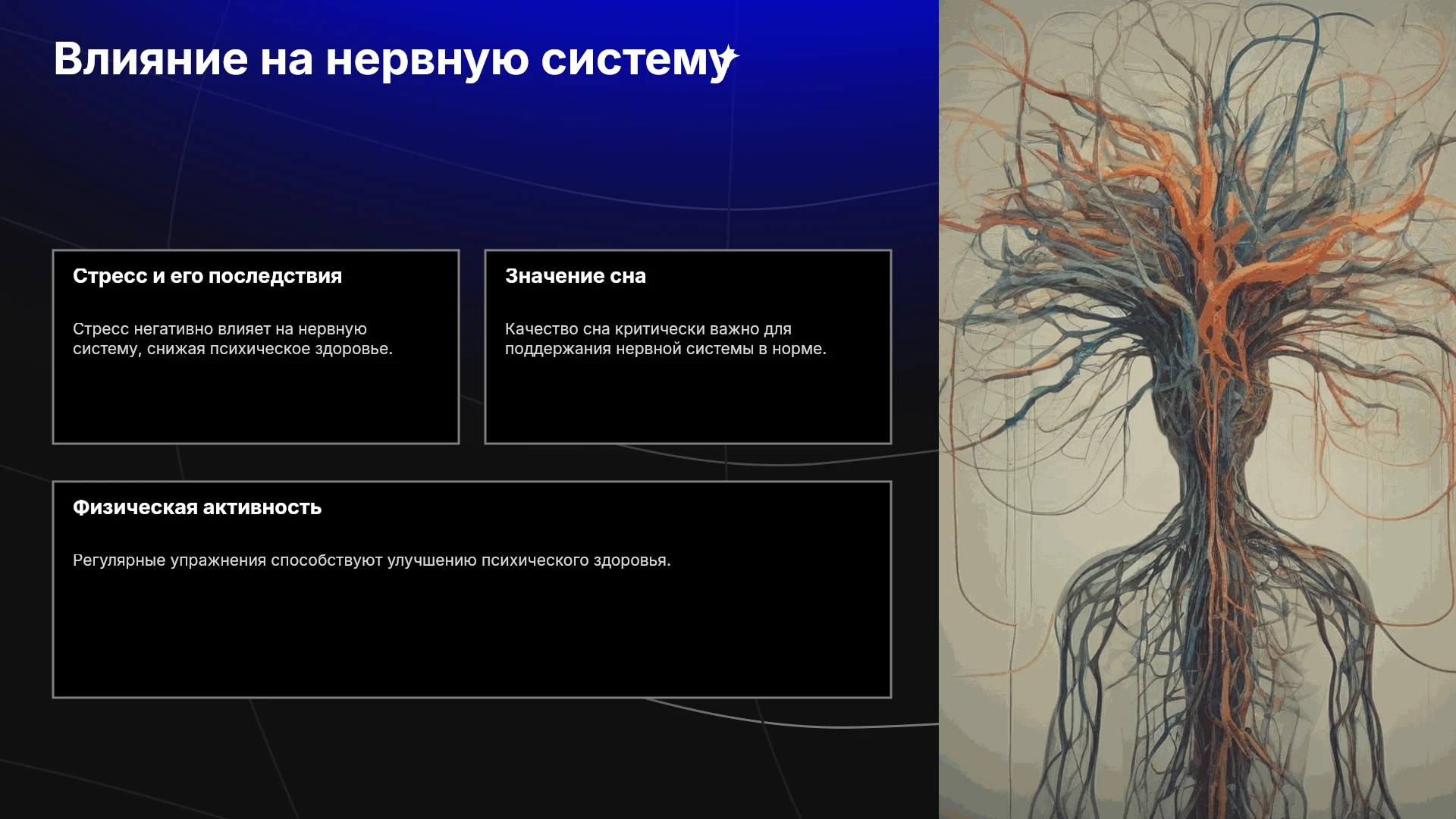Click the stress description paragraph text
1456x819 pixels.
pyautogui.click(x=232, y=339)
